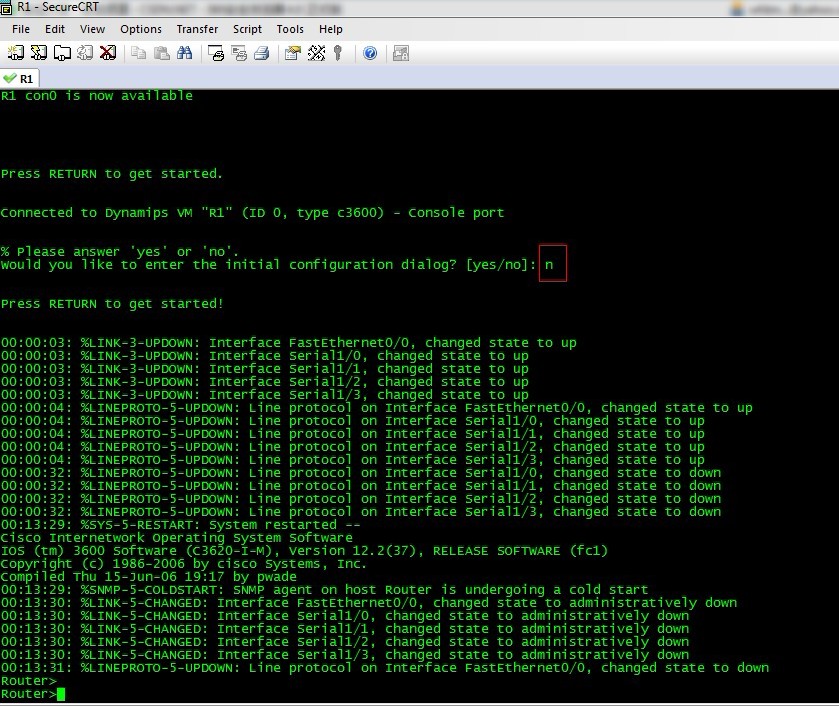
Task: Click the Print Screen toolbar icon
Action: pos(215,53)
